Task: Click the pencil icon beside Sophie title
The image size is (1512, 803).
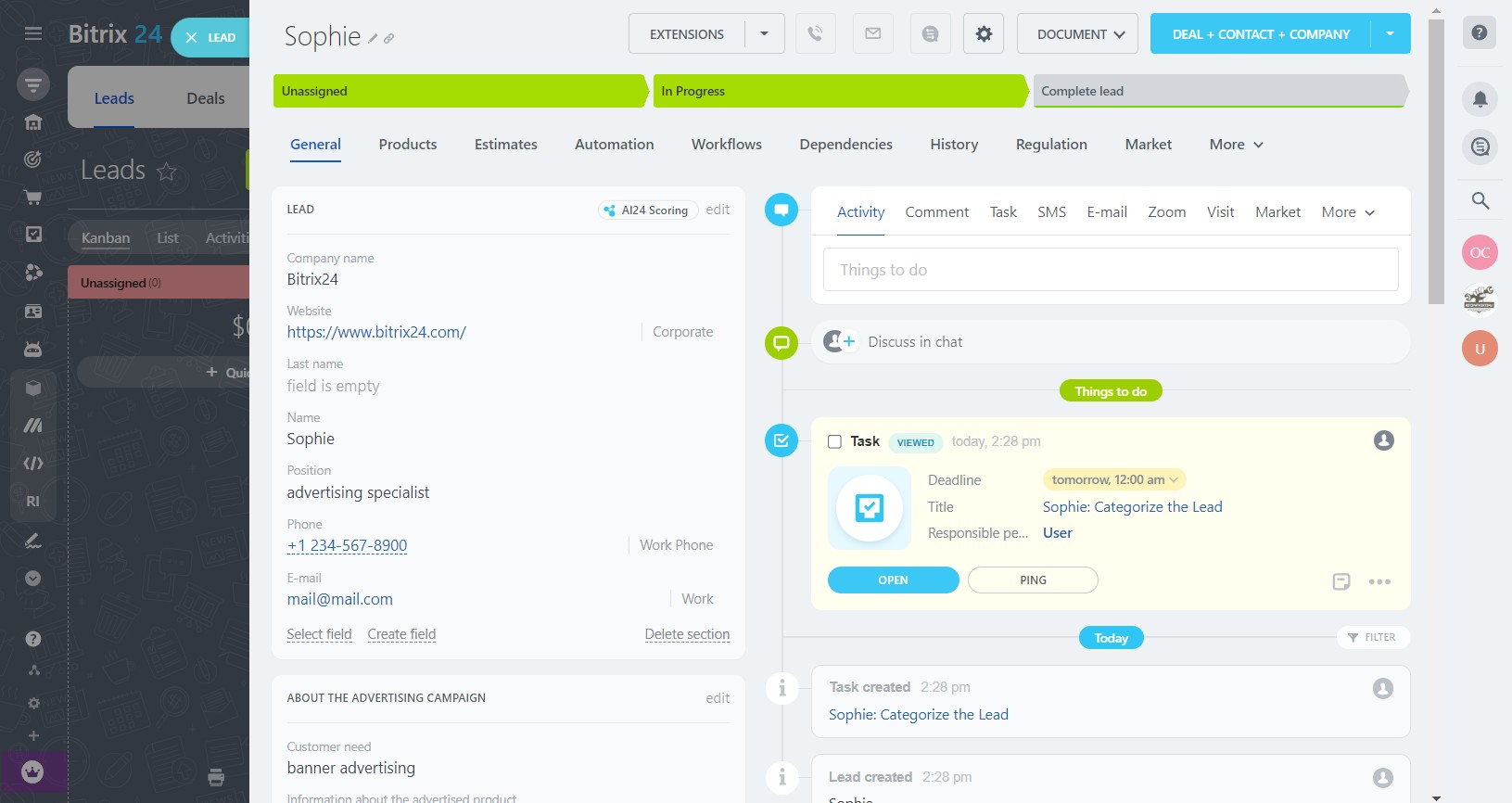Action: click(373, 39)
